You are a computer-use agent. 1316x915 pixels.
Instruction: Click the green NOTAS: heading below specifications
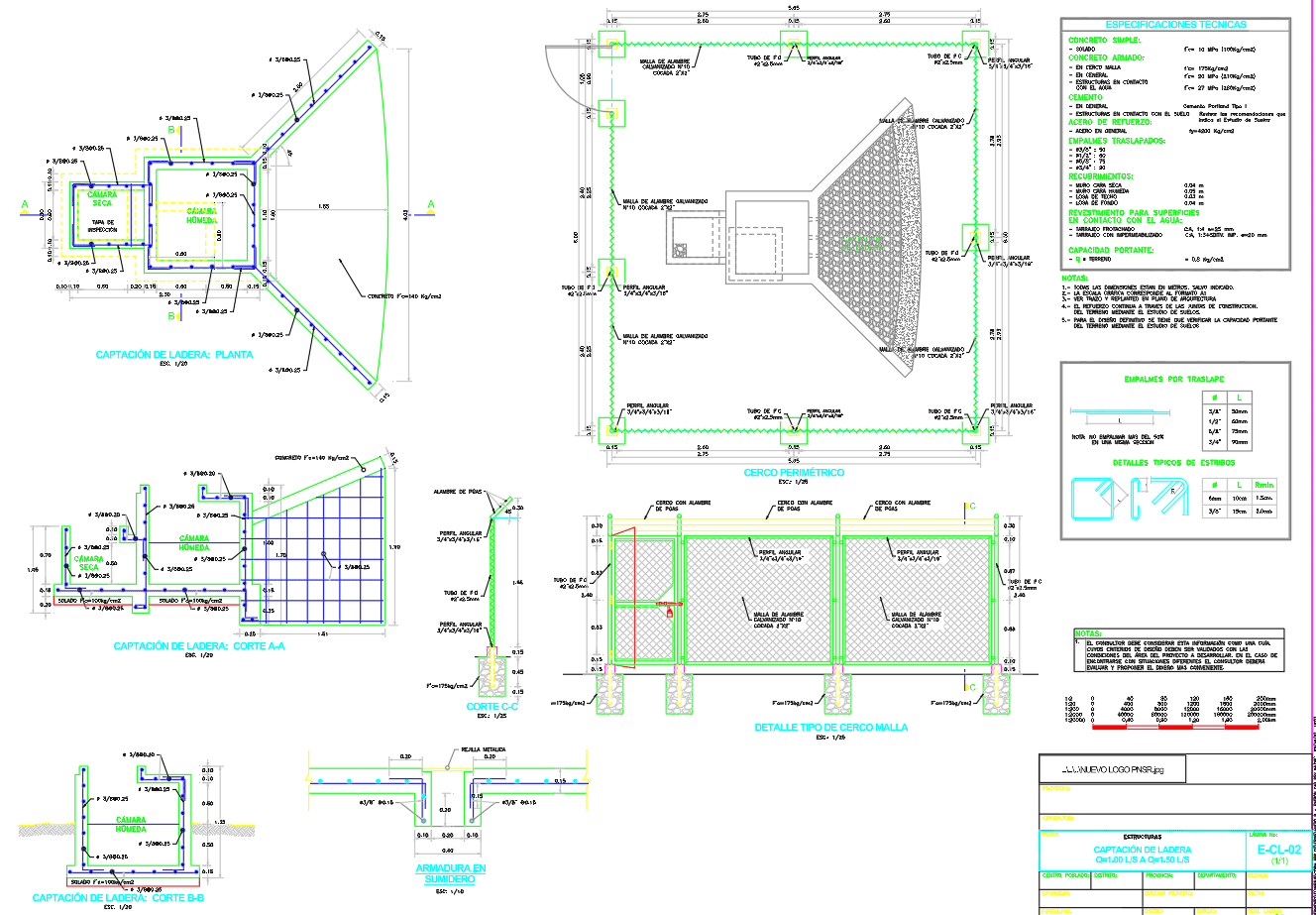click(1074, 279)
